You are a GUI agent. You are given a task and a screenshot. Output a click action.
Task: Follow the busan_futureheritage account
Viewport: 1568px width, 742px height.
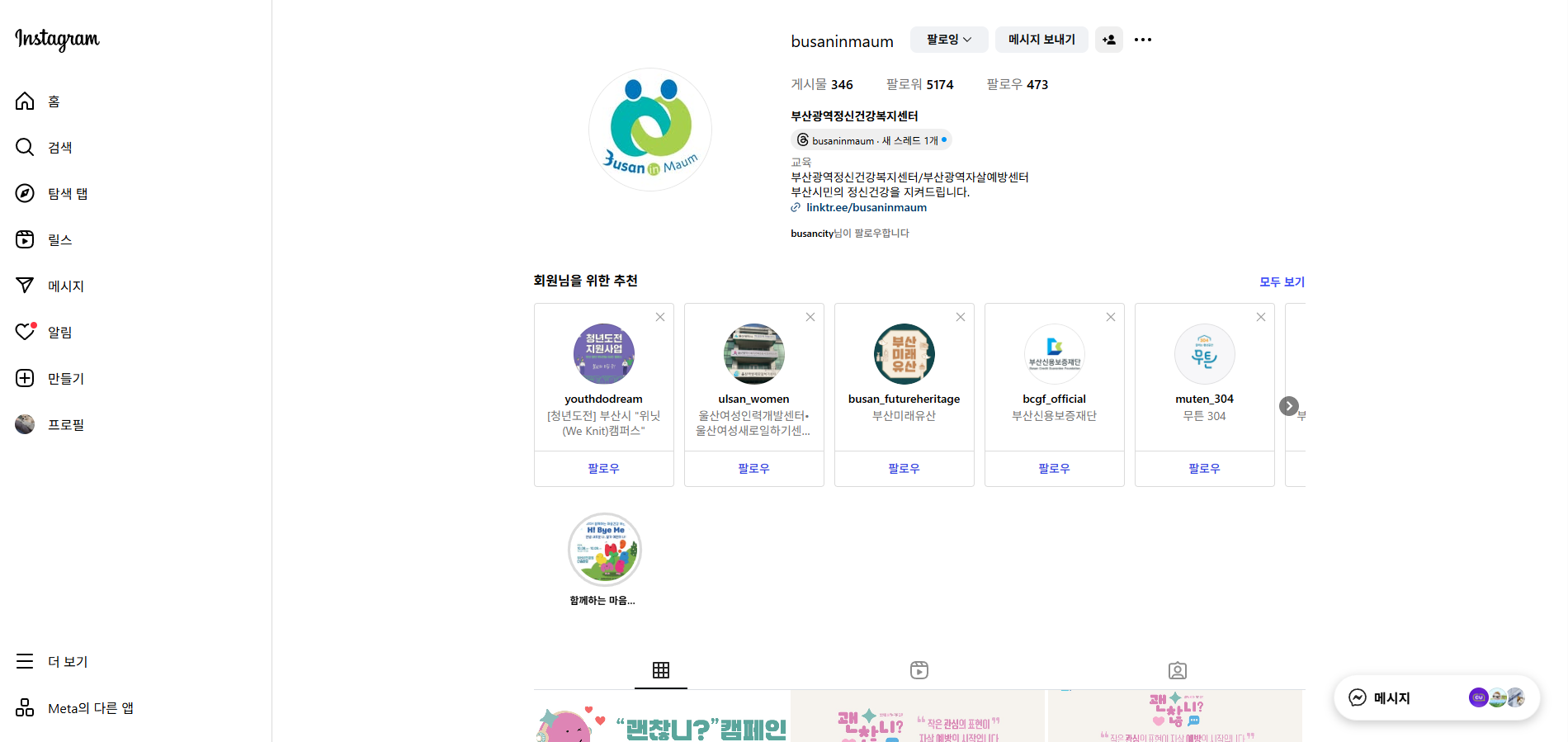904,469
